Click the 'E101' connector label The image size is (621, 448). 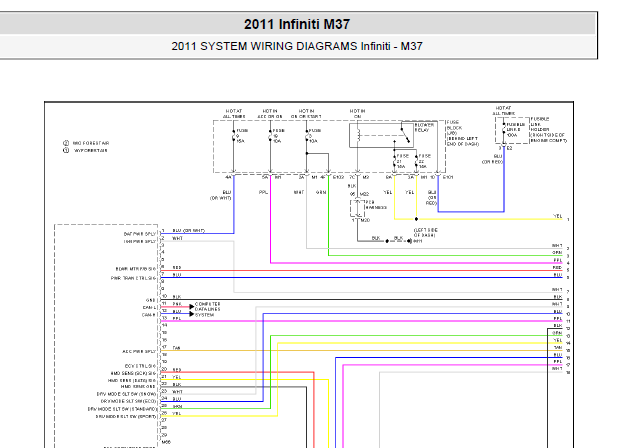point(448,177)
